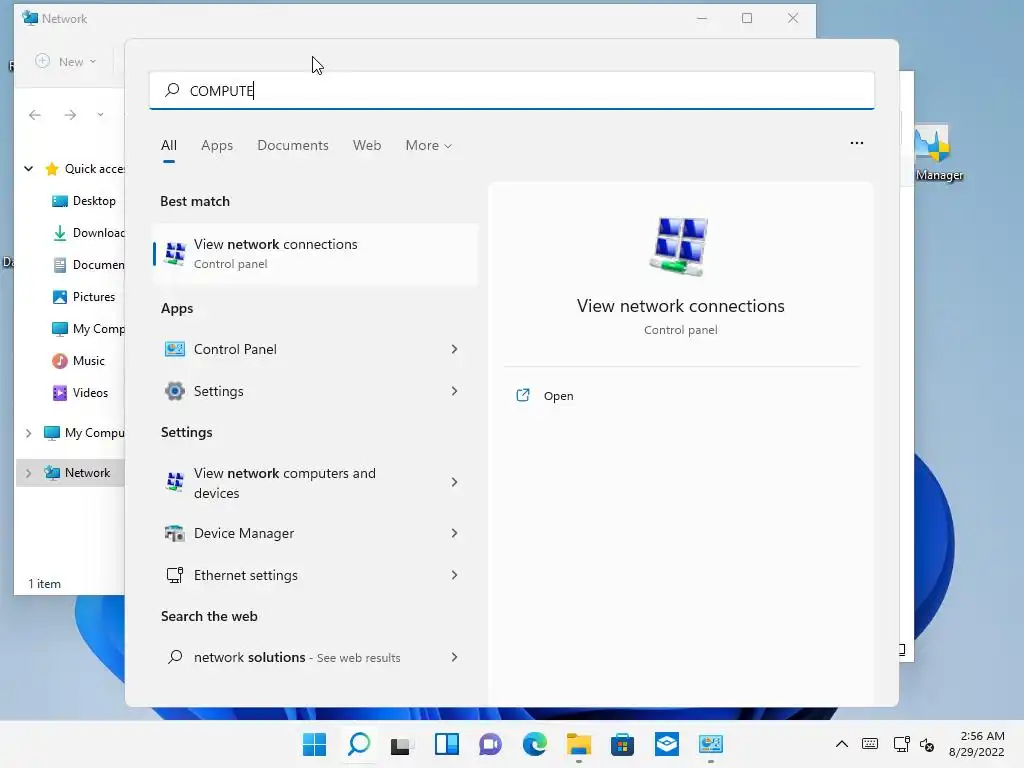Screen dimensions: 1024x768
Task: Click the Device Manager result icon
Action: pyautogui.click(x=174, y=534)
